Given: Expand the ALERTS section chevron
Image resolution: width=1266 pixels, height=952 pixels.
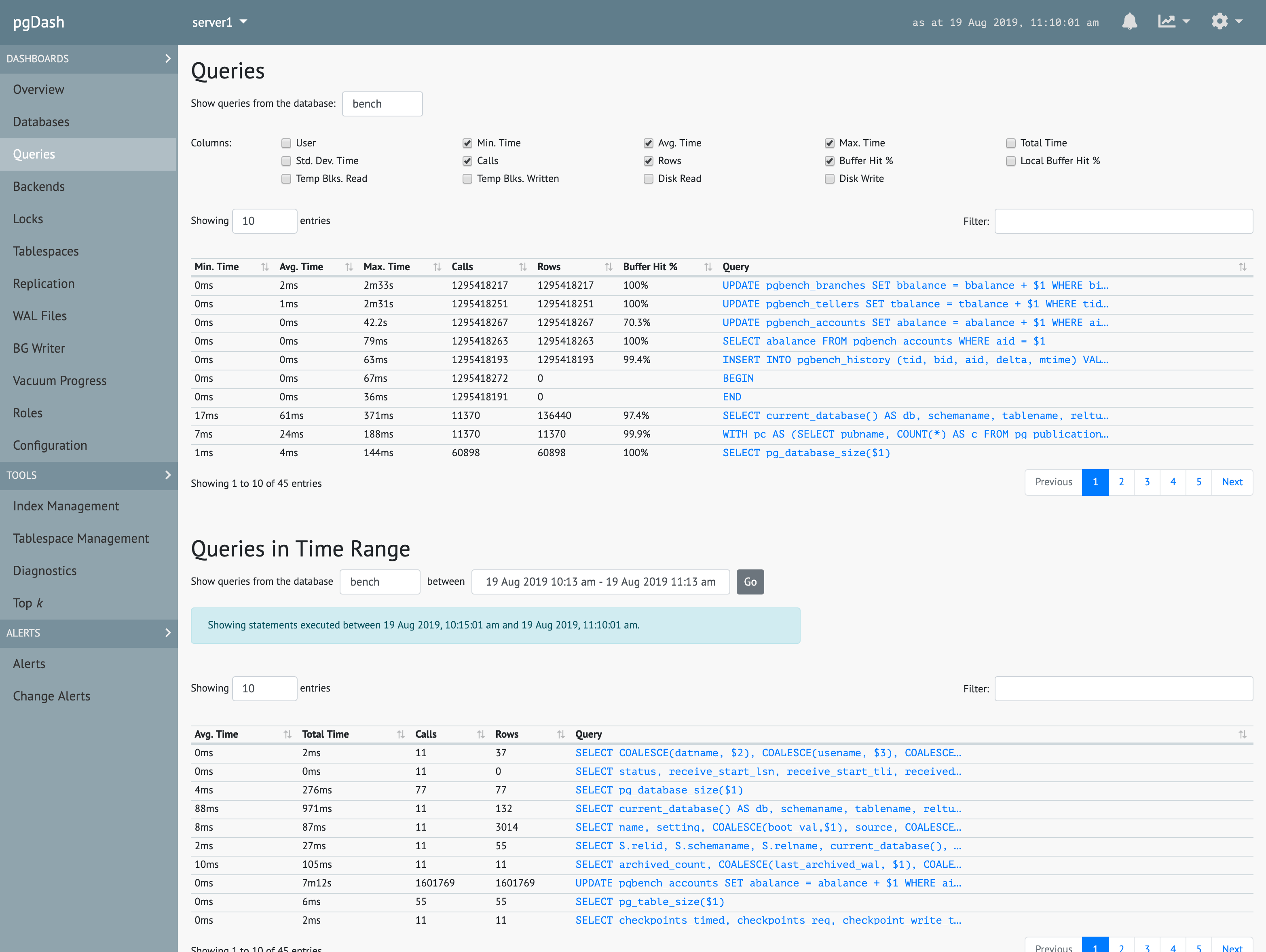Looking at the screenshot, I should (x=168, y=632).
